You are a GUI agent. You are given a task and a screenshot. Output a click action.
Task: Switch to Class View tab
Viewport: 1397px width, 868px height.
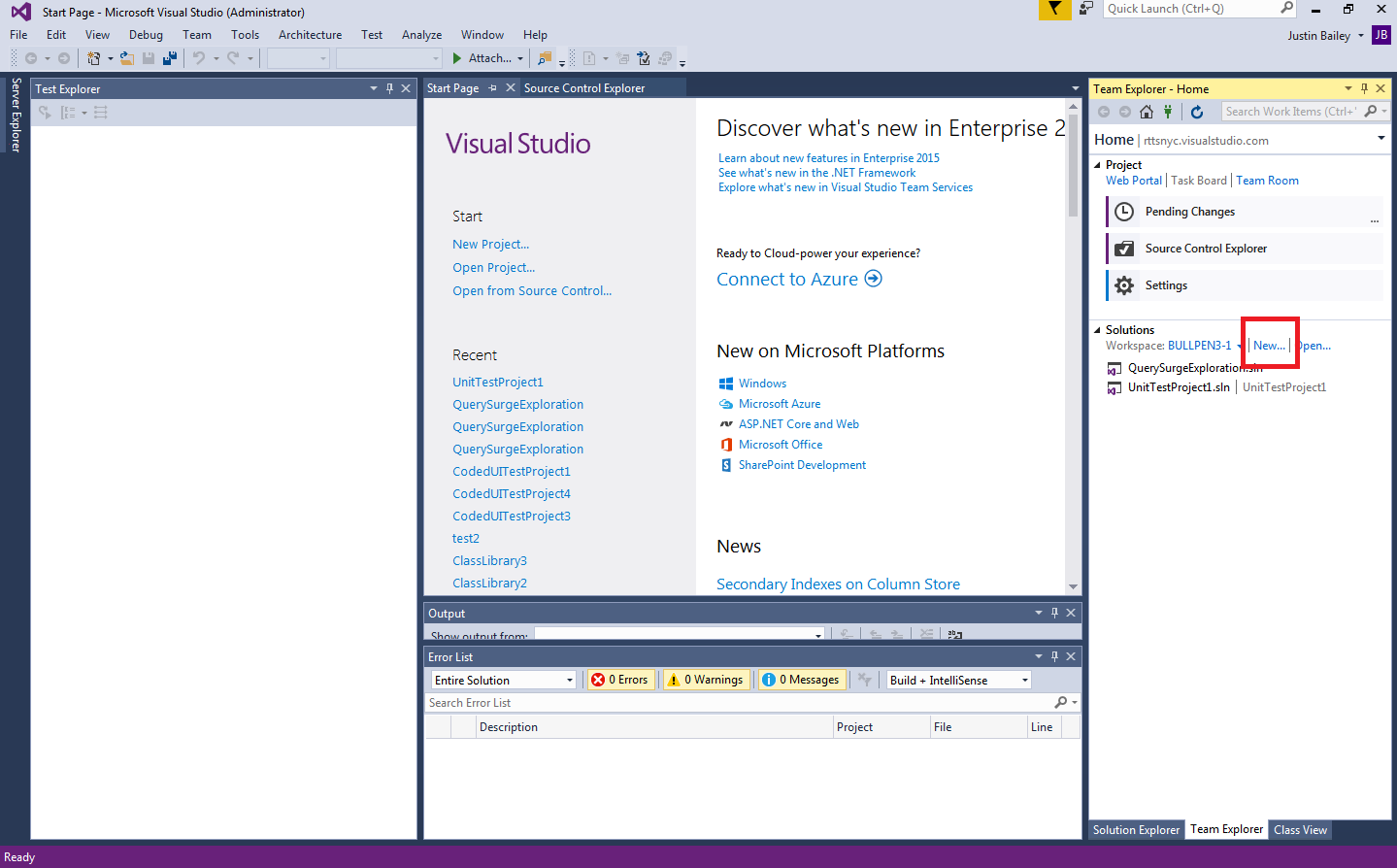1300,830
